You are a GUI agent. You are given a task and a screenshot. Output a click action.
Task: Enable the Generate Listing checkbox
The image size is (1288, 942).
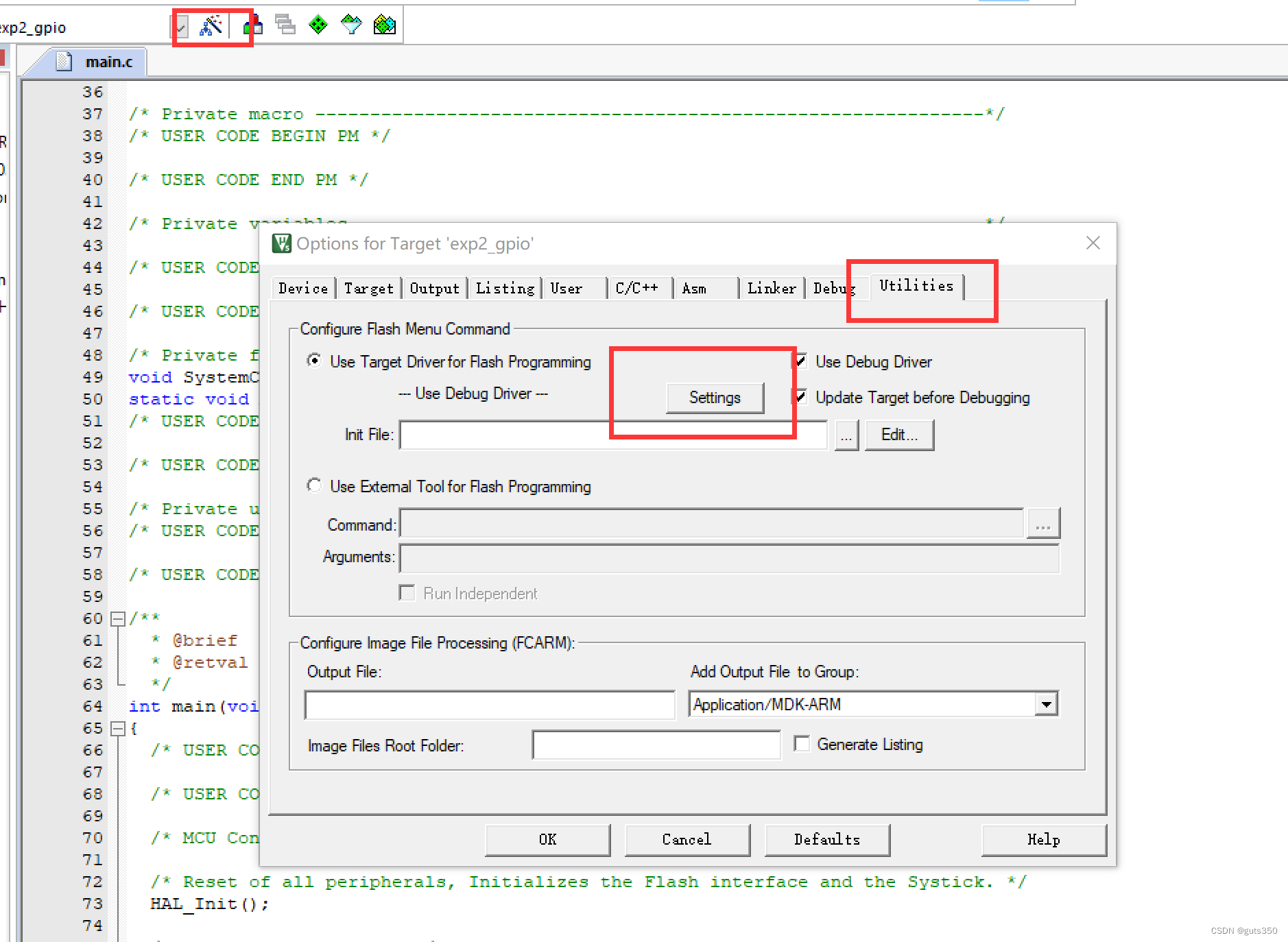(802, 744)
